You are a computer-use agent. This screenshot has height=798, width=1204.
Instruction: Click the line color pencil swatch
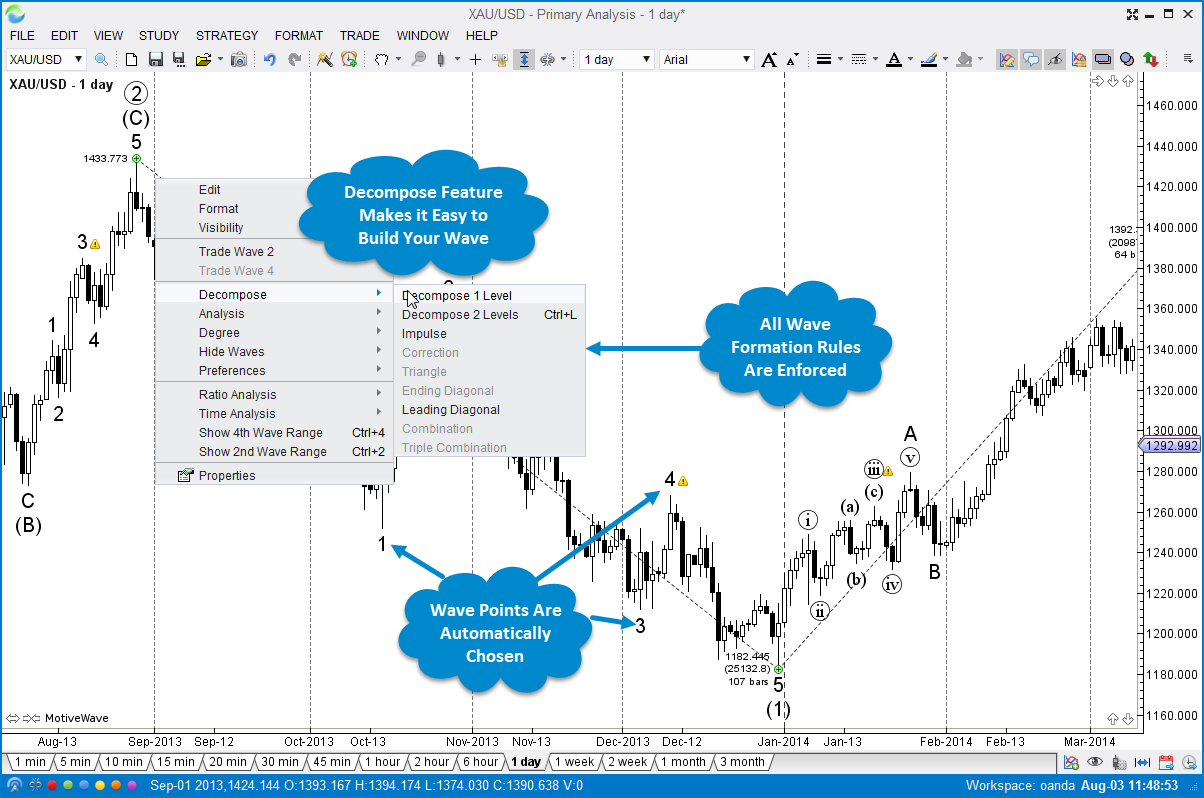click(928, 60)
